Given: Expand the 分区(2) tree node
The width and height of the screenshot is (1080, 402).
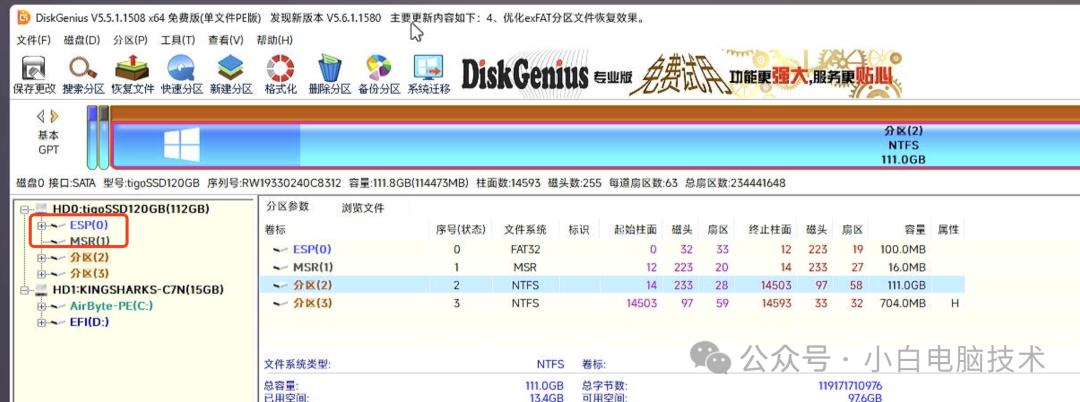Looking at the screenshot, I should pyautogui.click(x=41, y=257).
